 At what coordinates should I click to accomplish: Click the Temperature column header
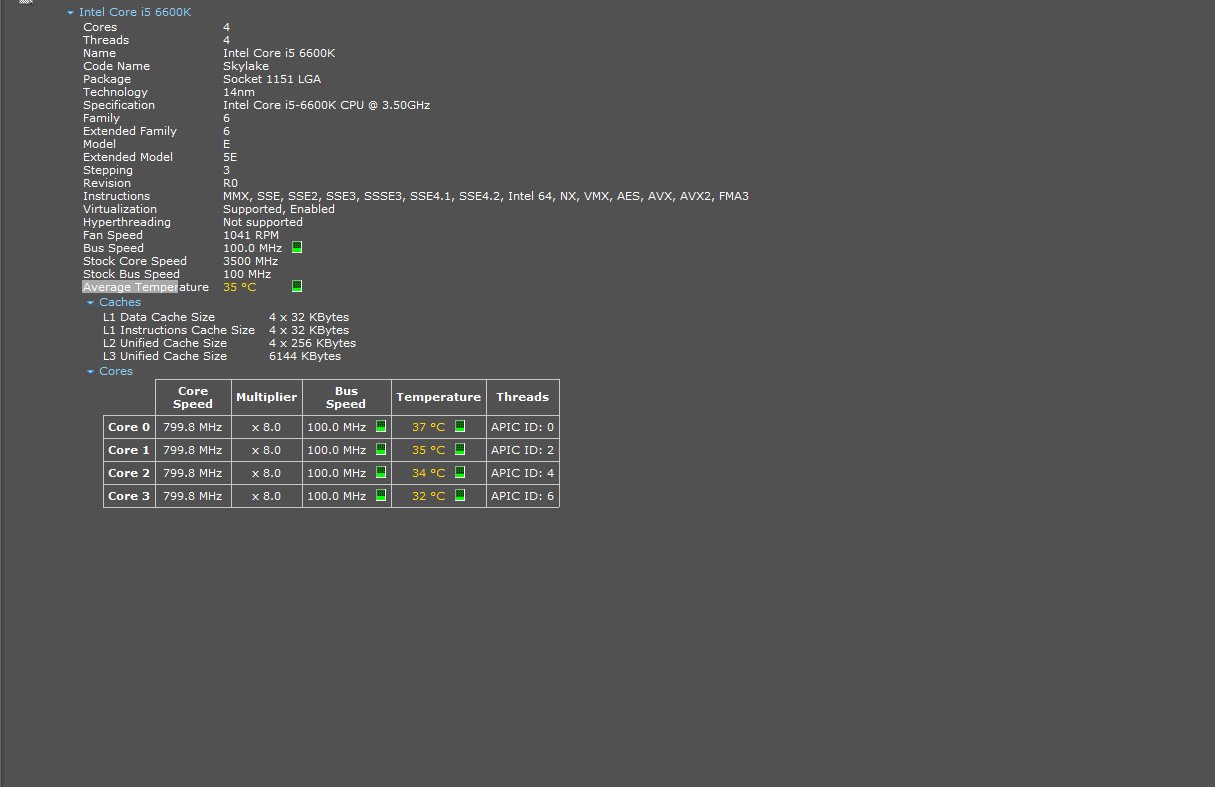click(x=438, y=397)
